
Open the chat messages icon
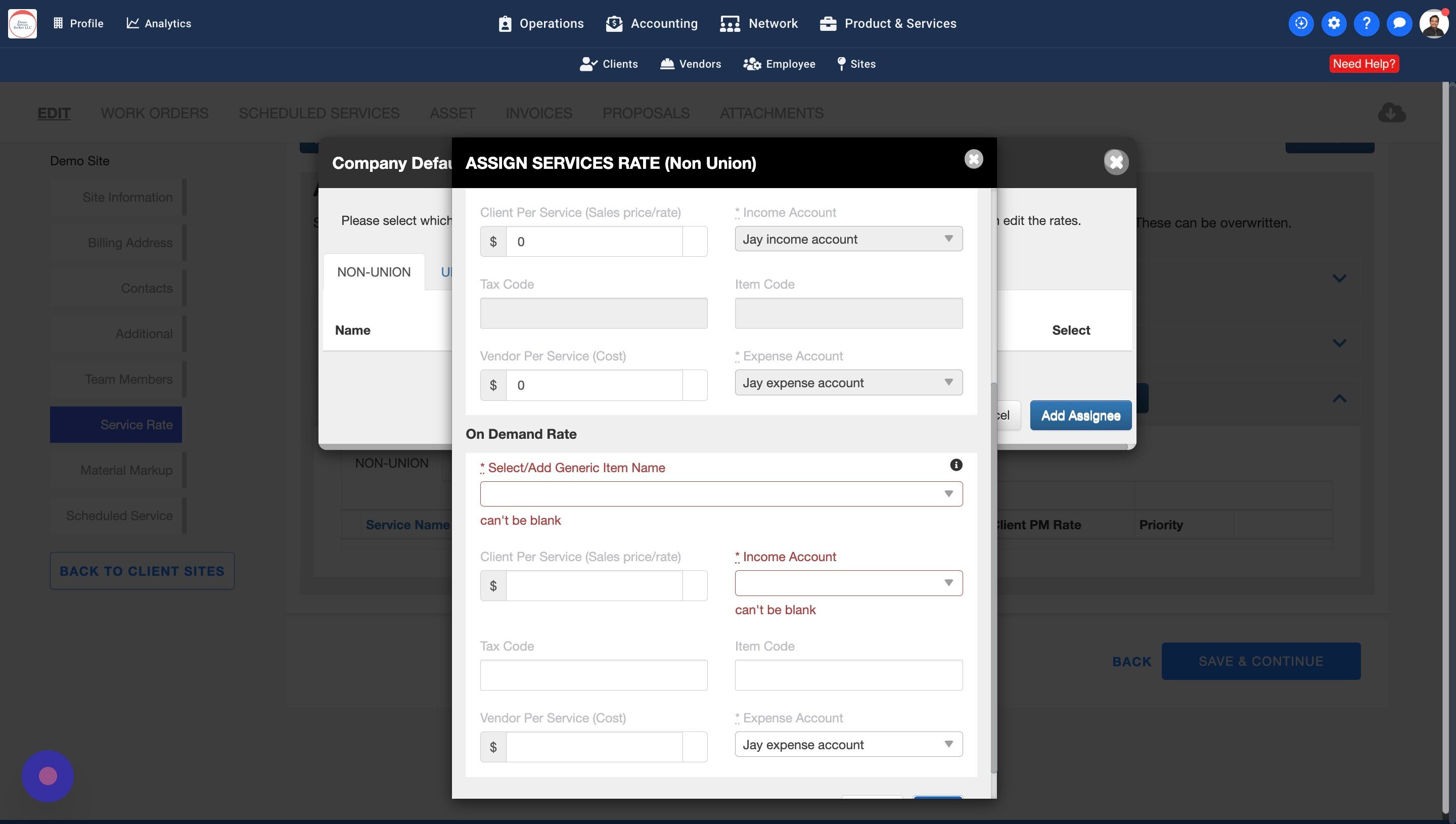click(1399, 23)
